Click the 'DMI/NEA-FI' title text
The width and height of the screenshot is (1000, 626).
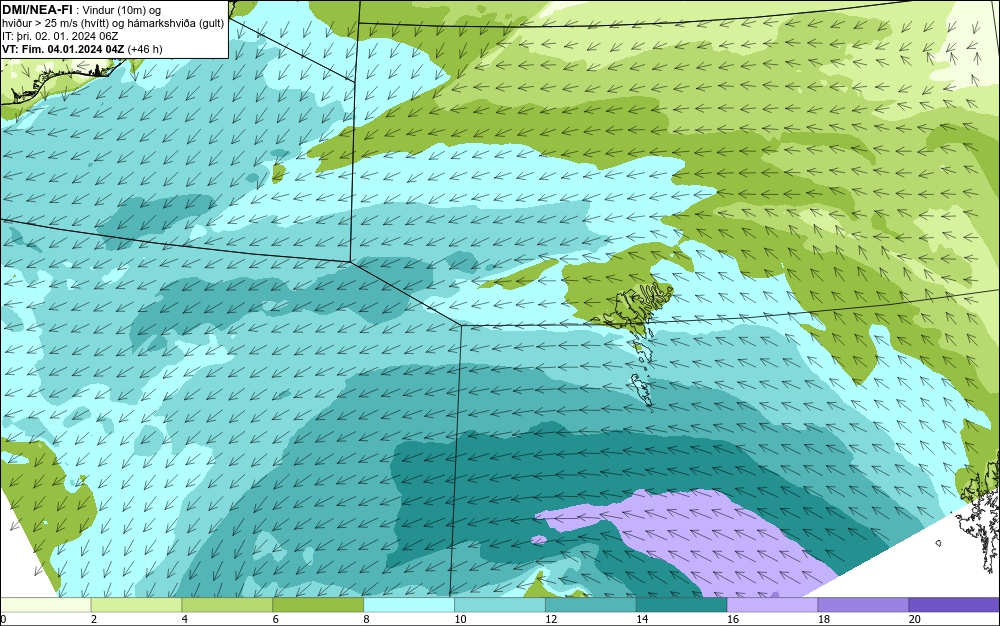(37, 10)
